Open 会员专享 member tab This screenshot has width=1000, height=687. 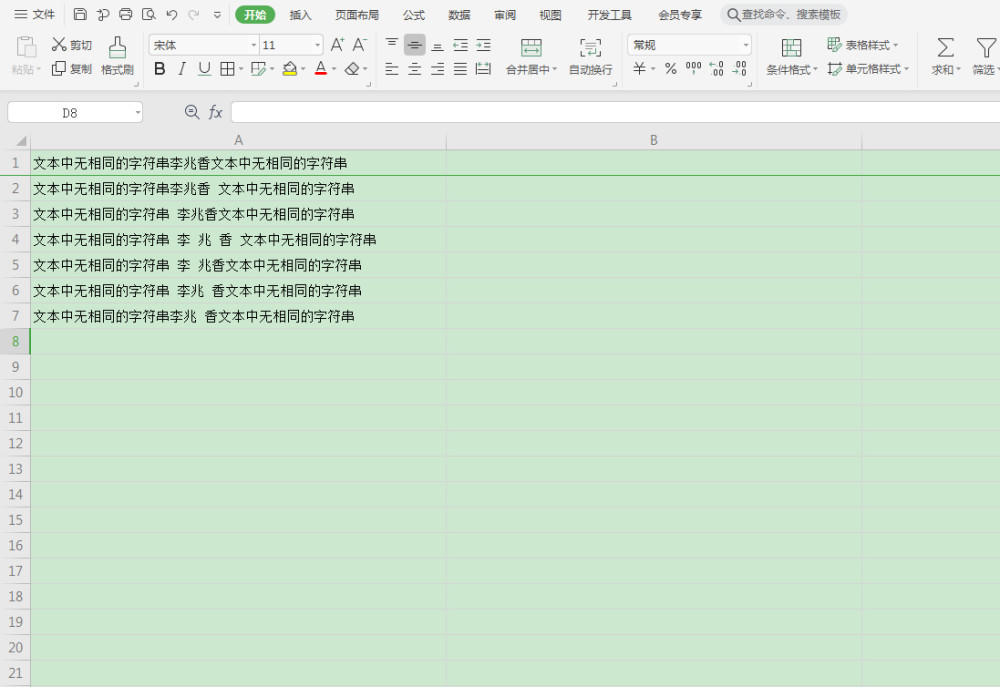point(680,14)
